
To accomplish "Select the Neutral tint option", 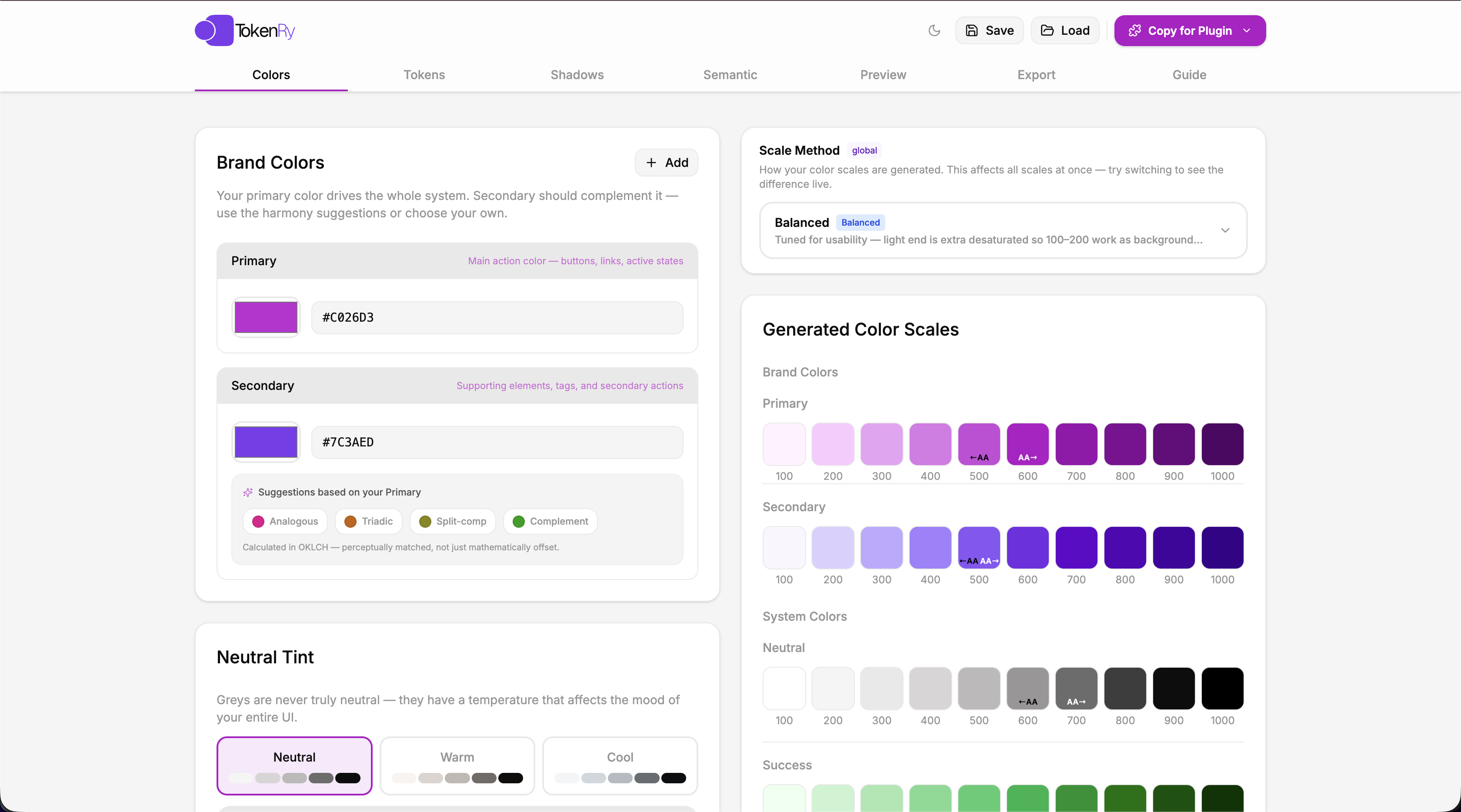I will point(294,765).
